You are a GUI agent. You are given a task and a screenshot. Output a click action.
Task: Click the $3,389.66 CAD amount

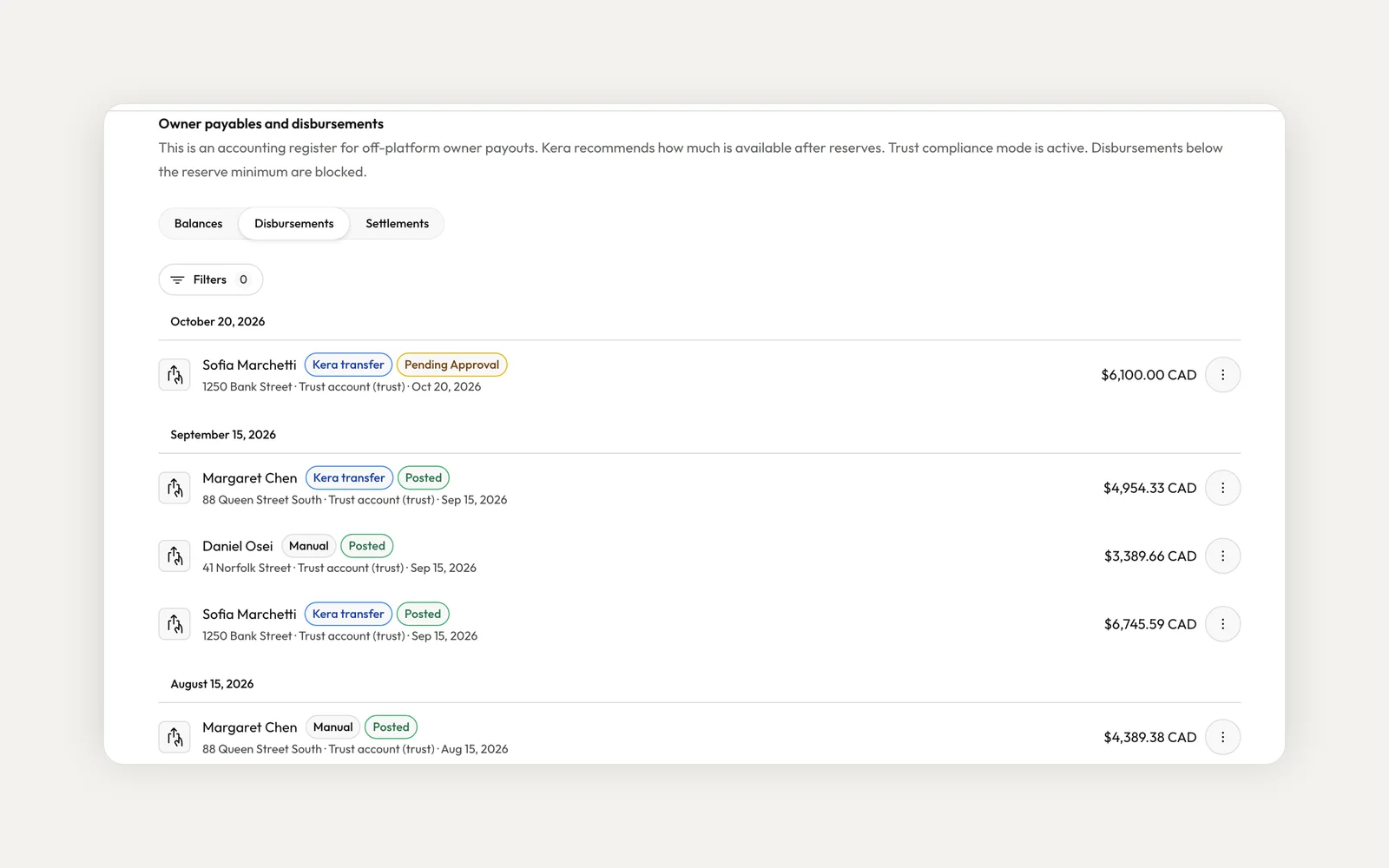pos(1150,556)
